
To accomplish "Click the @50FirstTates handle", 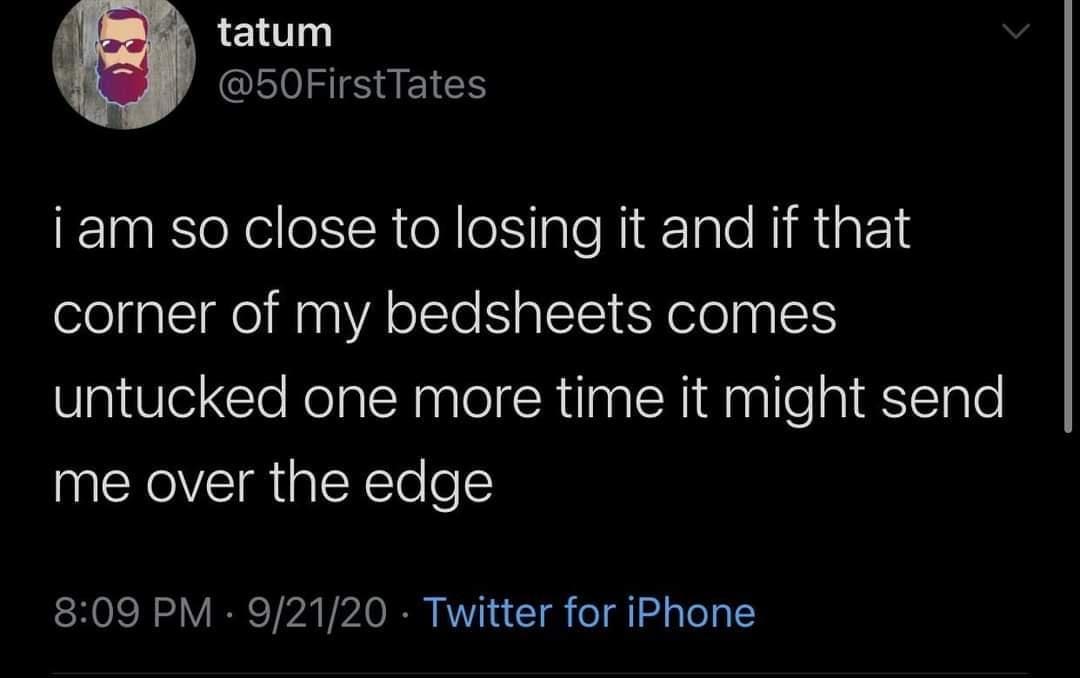I will [x=352, y=85].
